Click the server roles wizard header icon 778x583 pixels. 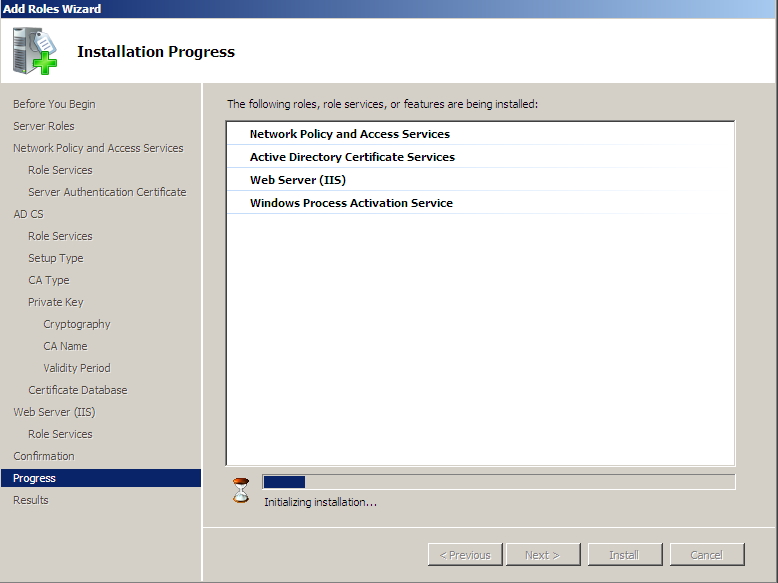click(x=35, y=52)
